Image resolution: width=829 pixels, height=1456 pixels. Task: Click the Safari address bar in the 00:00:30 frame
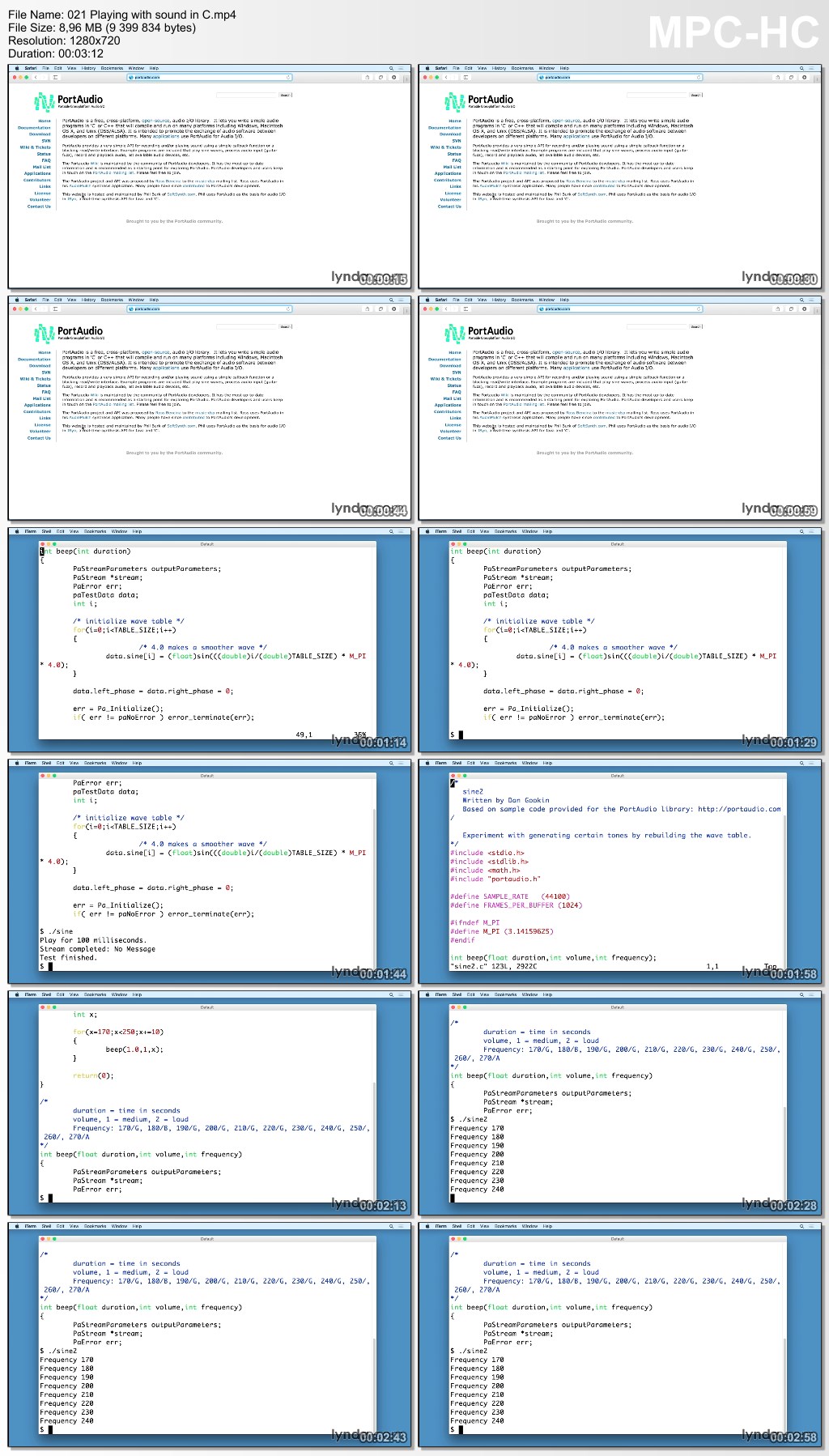point(620,78)
